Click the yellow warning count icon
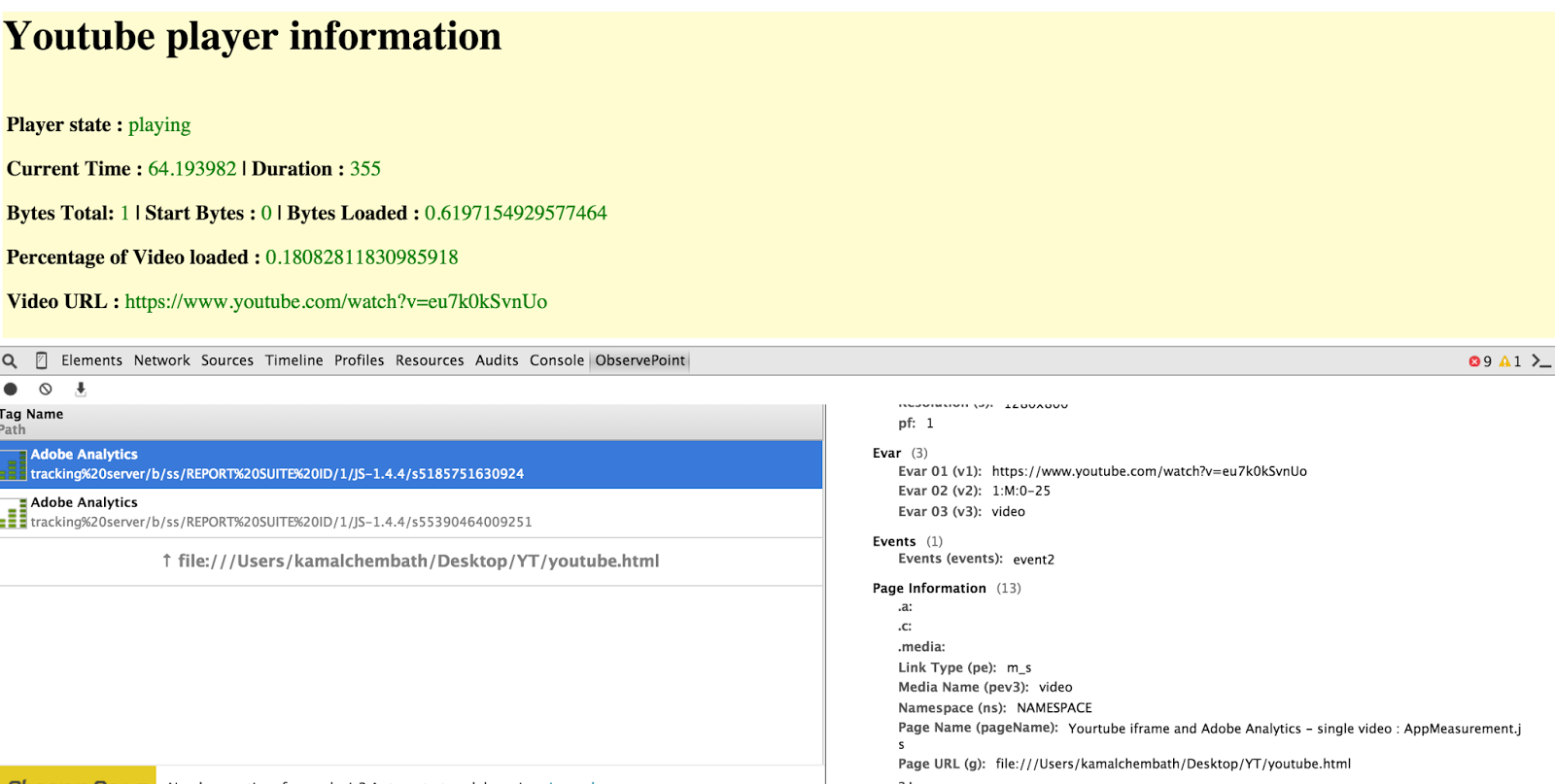 point(1504,361)
